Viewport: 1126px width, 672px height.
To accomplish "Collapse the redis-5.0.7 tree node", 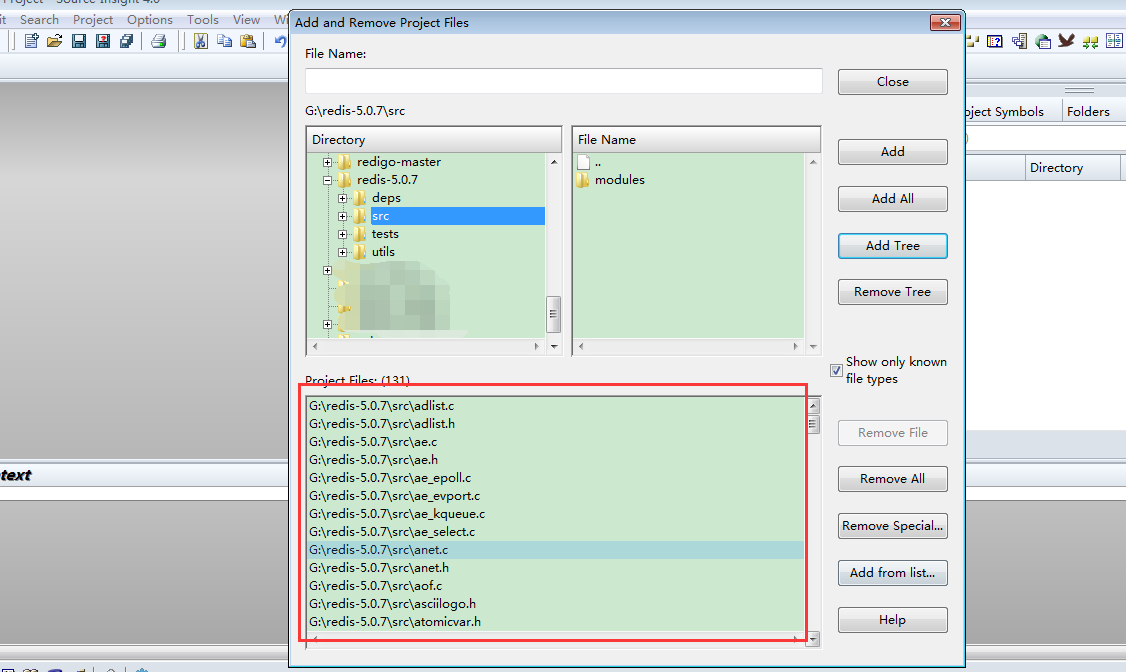I will [327, 180].
